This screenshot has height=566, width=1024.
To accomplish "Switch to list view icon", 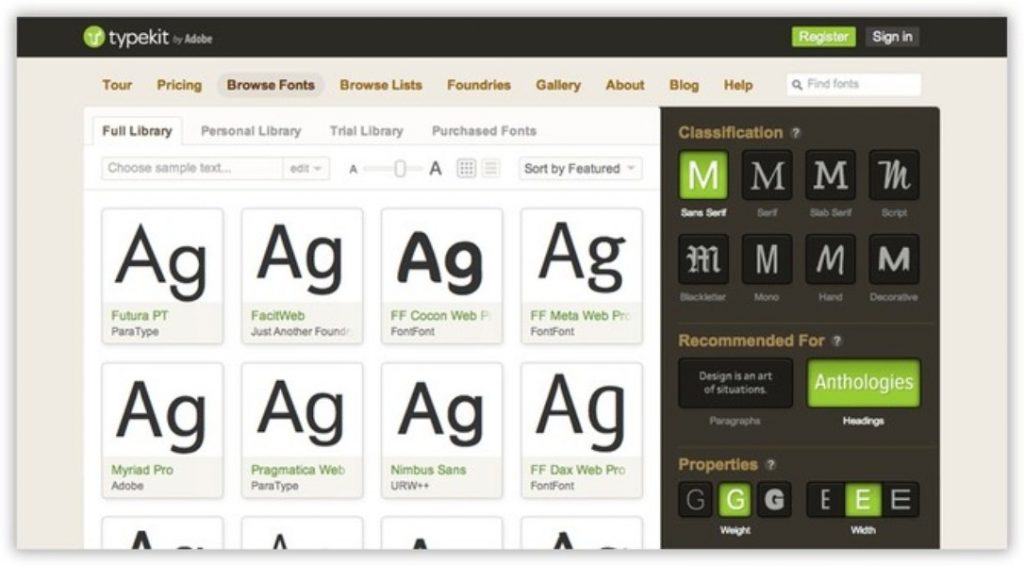I will 491,168.
